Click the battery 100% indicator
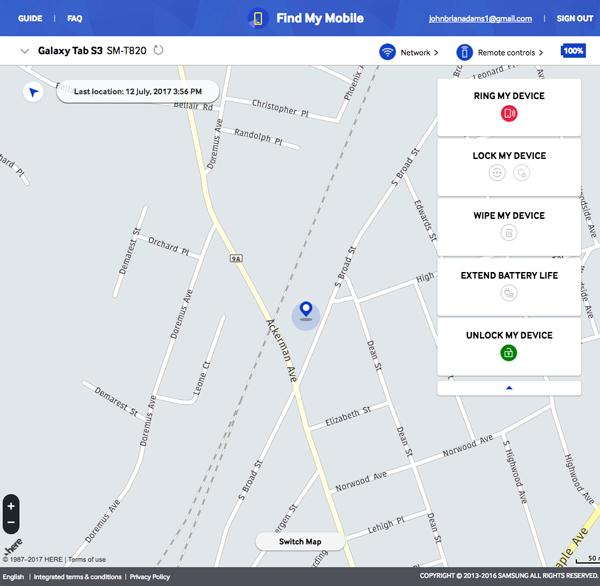600x586 pixels. click(573, 51)
